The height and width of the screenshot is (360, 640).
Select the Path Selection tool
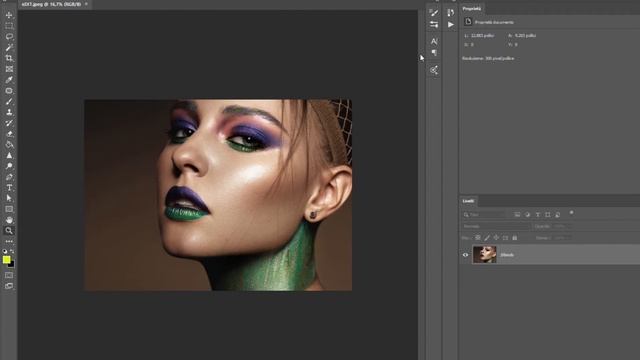[x=9, y=198]
